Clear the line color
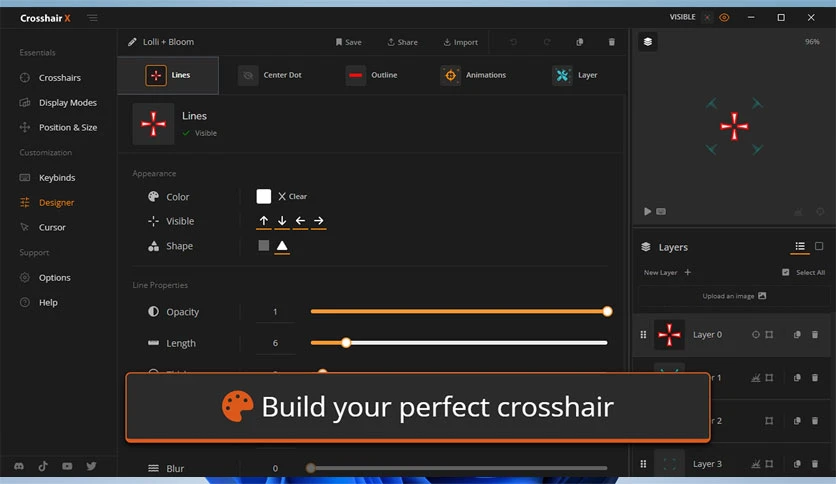 (292, 196)
